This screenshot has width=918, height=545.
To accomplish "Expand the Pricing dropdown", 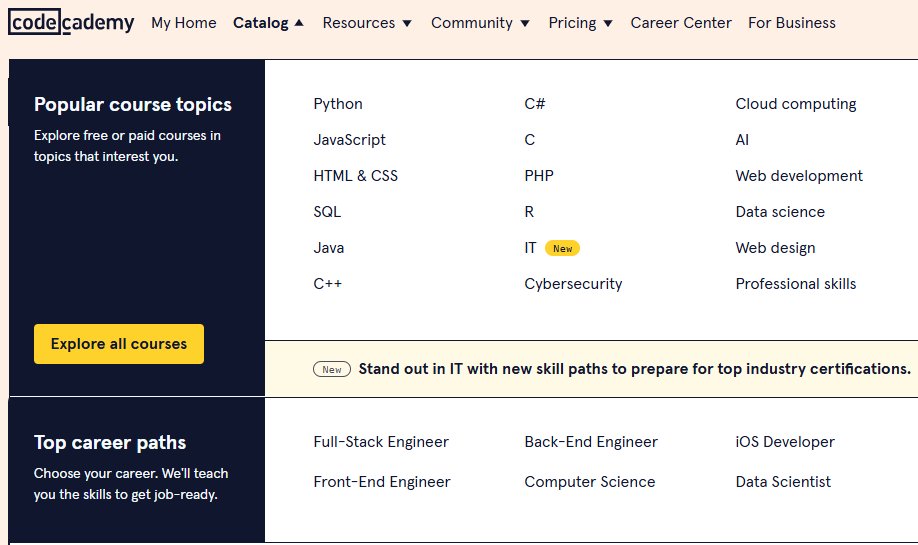I will click(x=580, y=23).
